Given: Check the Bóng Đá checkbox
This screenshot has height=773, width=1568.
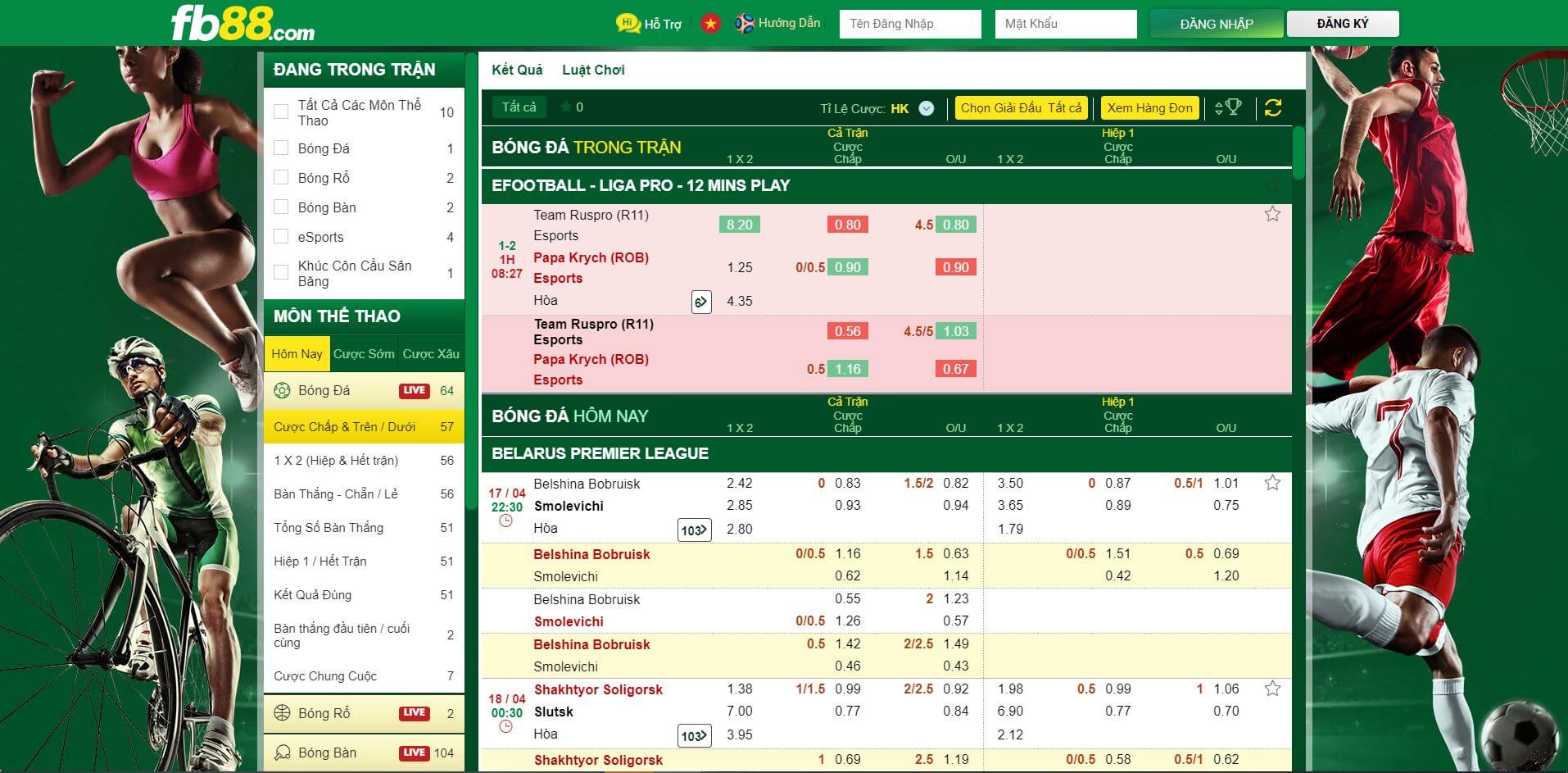Looking at the screenshot, I should tap(281, 148).
